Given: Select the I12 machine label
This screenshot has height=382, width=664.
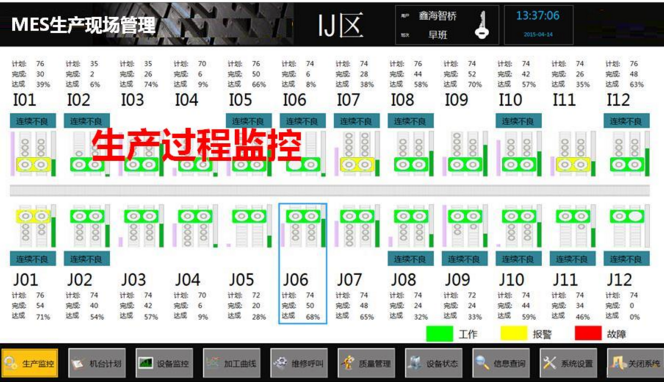Looking at the screenshot, I should (x=618, y=100).
